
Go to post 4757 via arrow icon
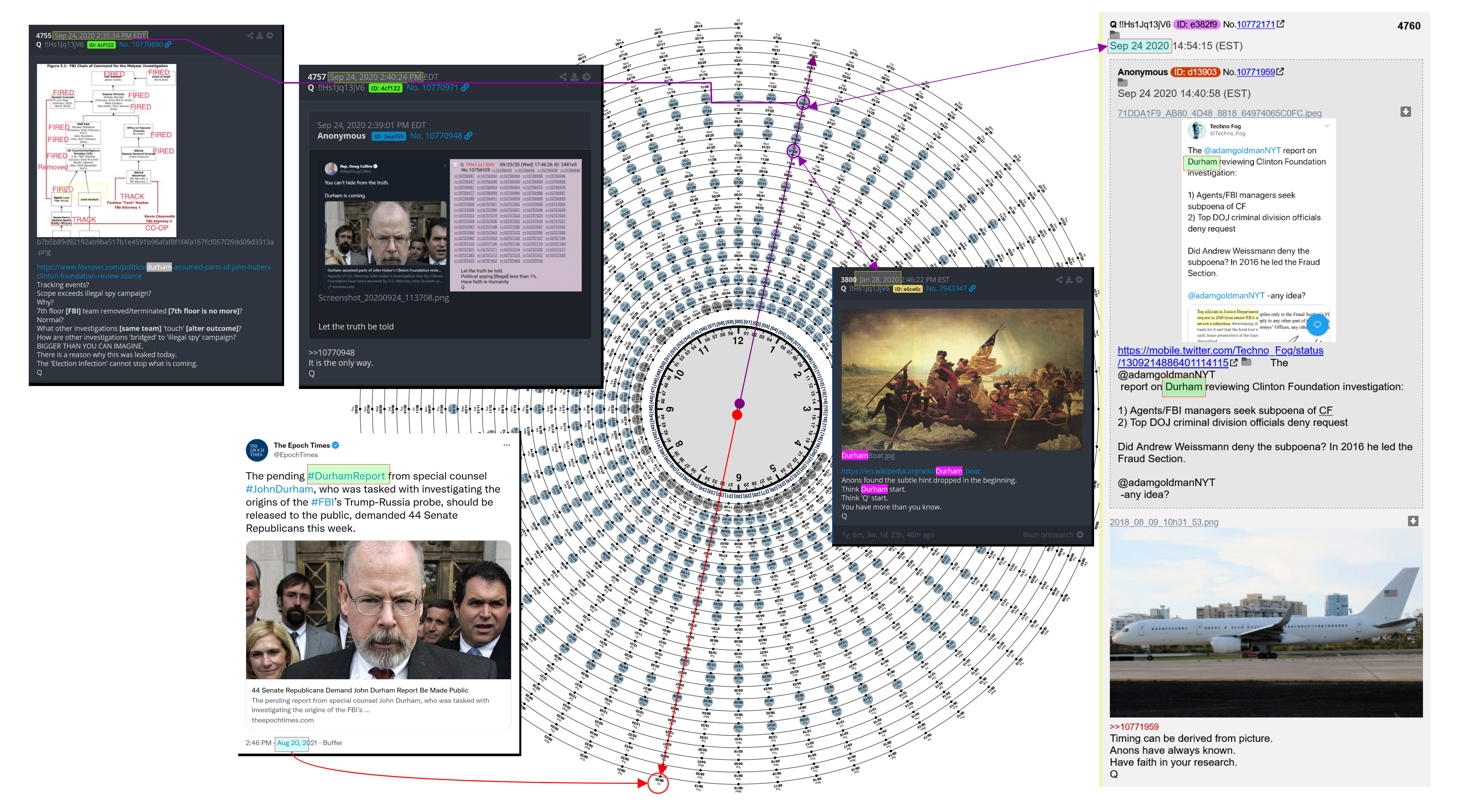586,77
